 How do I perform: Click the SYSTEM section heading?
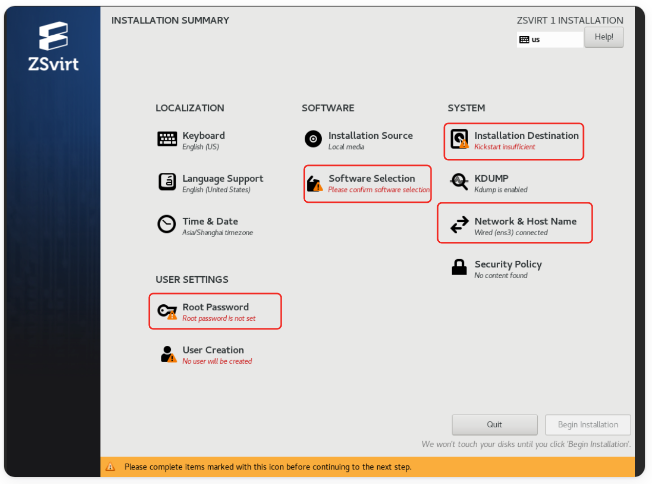tap(466, 108)
